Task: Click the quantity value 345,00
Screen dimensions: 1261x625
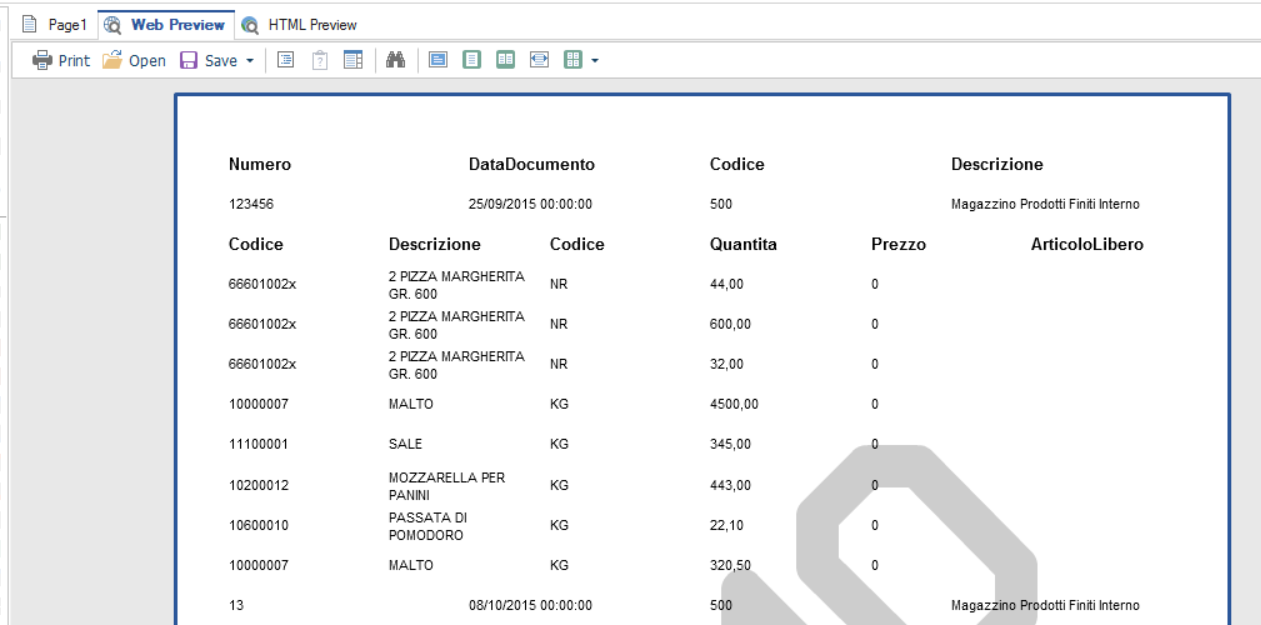Action: (x=730, y=445)
